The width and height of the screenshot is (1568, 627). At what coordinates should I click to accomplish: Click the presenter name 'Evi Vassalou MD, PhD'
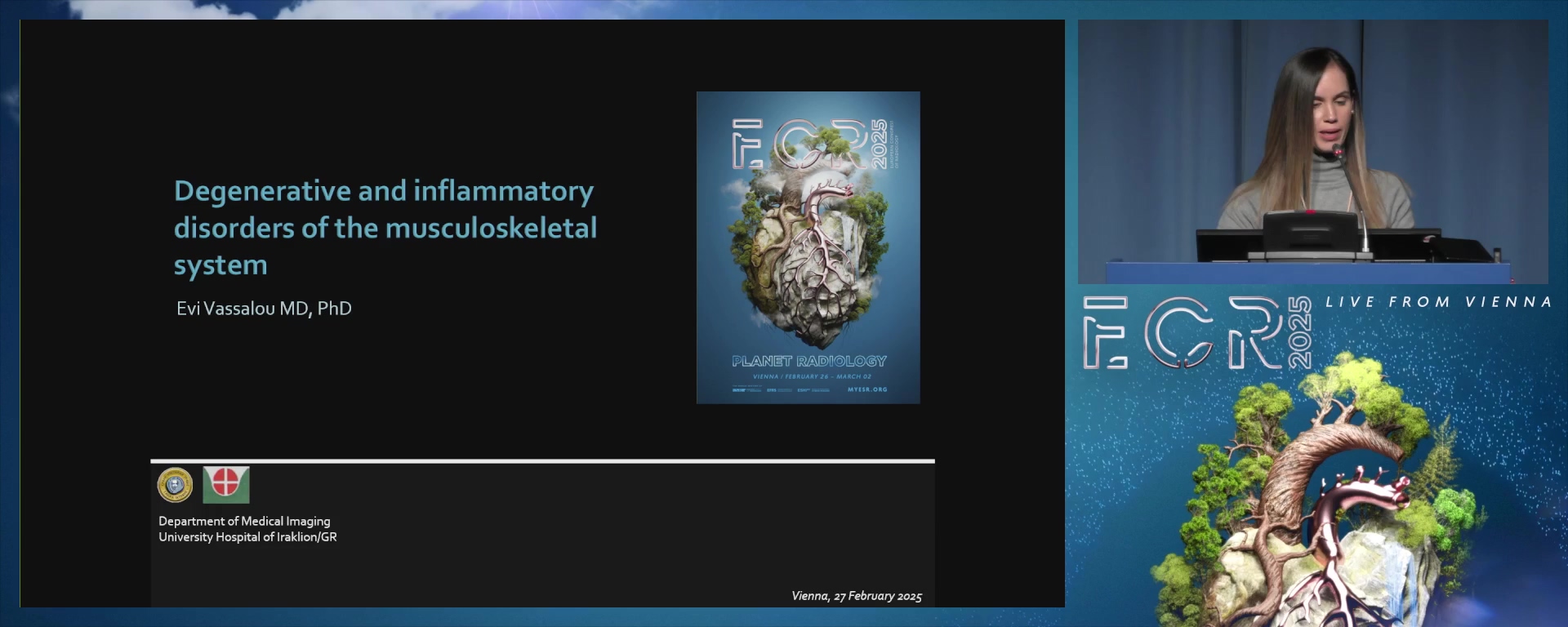point(264,309)
